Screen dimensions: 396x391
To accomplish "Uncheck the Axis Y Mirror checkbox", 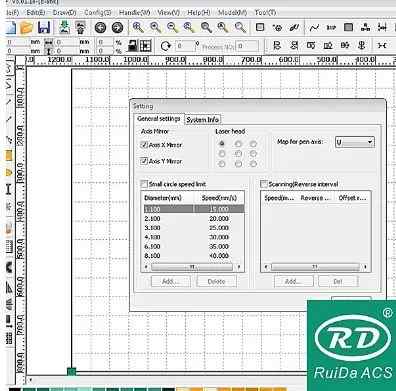I will click(144, 161).
